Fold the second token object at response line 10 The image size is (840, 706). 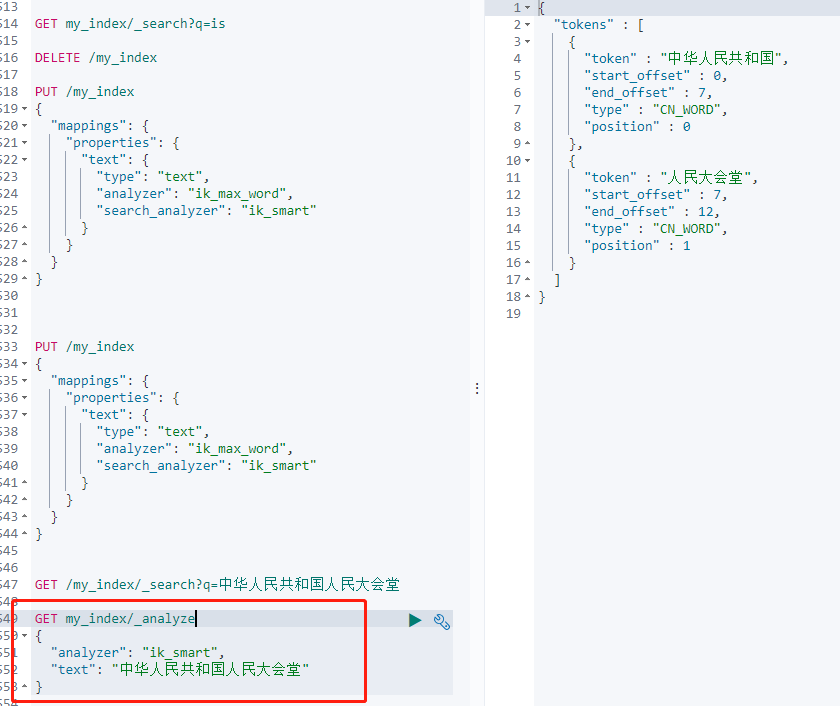click(x=527, y=160)
